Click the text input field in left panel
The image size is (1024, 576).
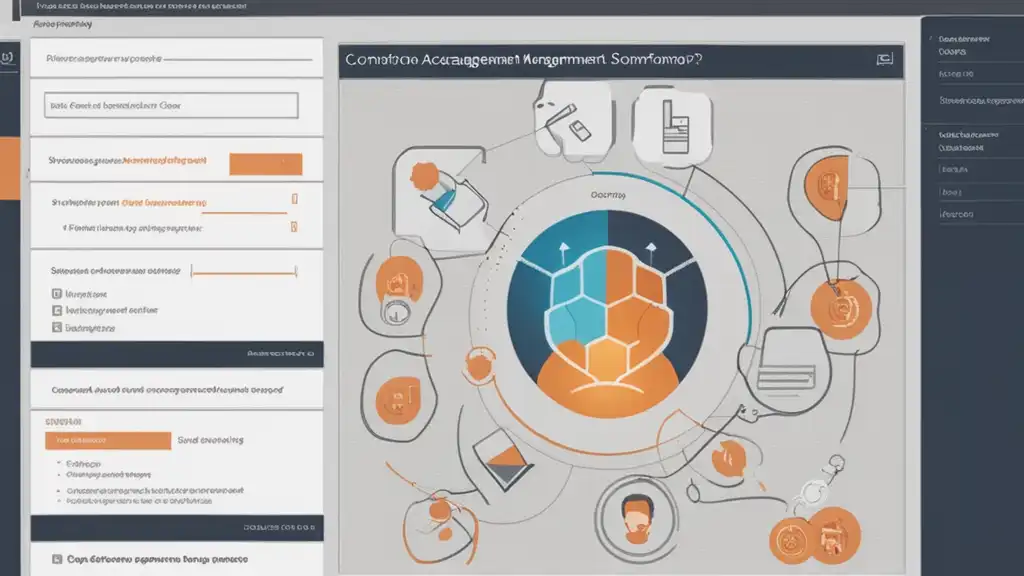click(171, 105)
